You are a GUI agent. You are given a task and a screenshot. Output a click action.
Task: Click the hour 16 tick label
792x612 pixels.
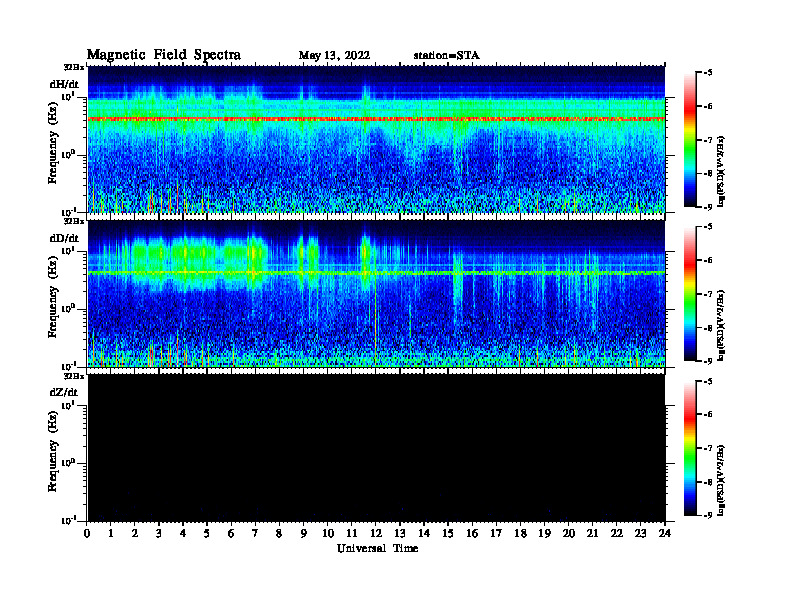(x=472, y=534)
